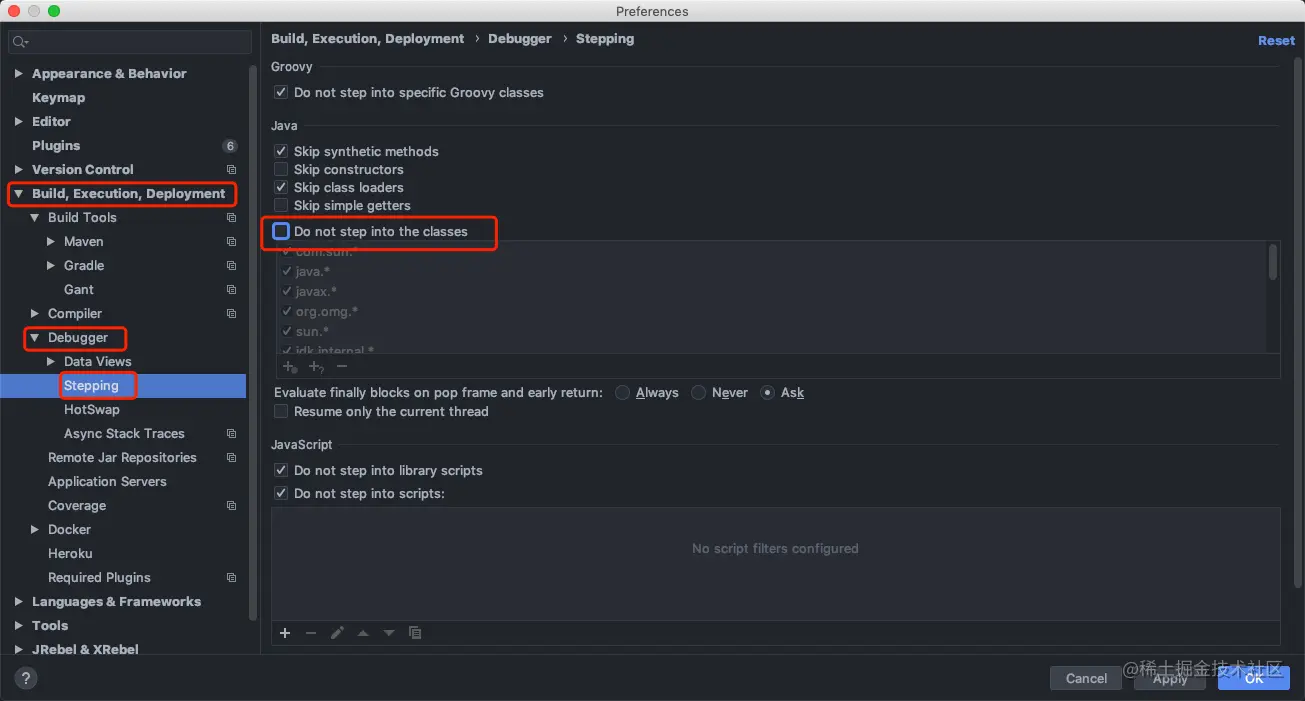Viewport: 1305px width, 701px height.
Task: Click Debugger in the breadcrumb path
Action: [520, 39]
